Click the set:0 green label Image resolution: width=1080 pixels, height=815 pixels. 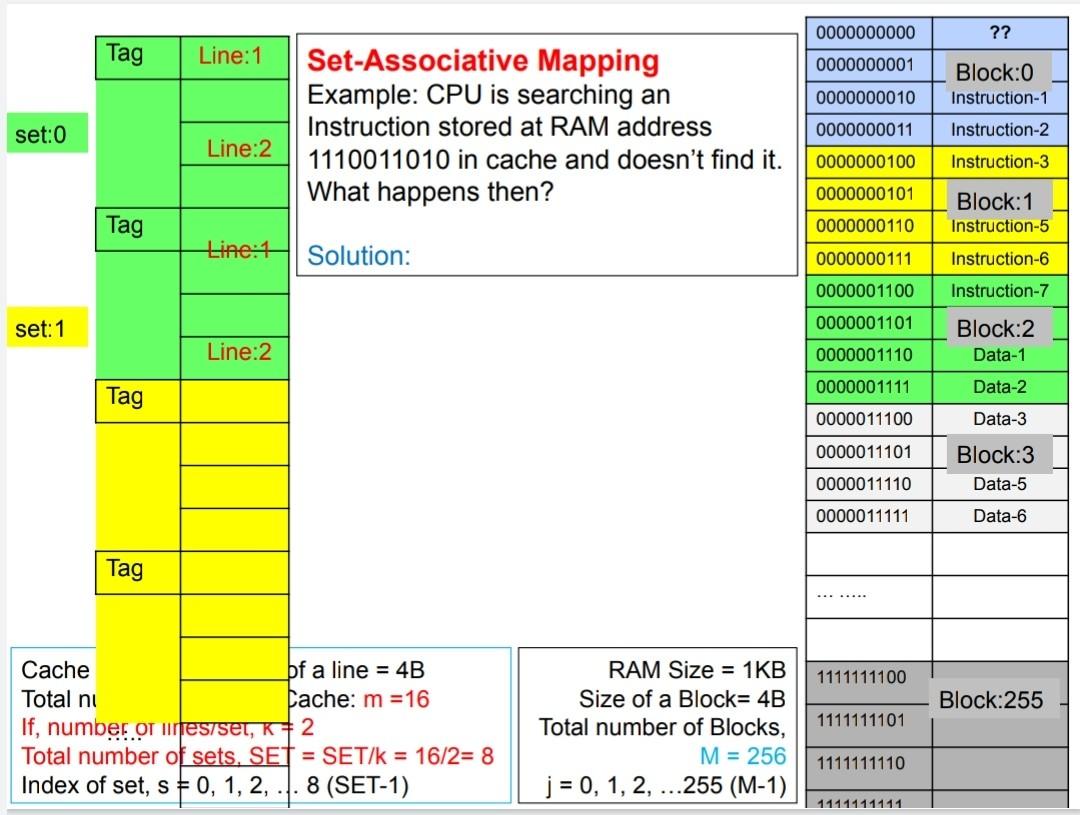(47, 133)
